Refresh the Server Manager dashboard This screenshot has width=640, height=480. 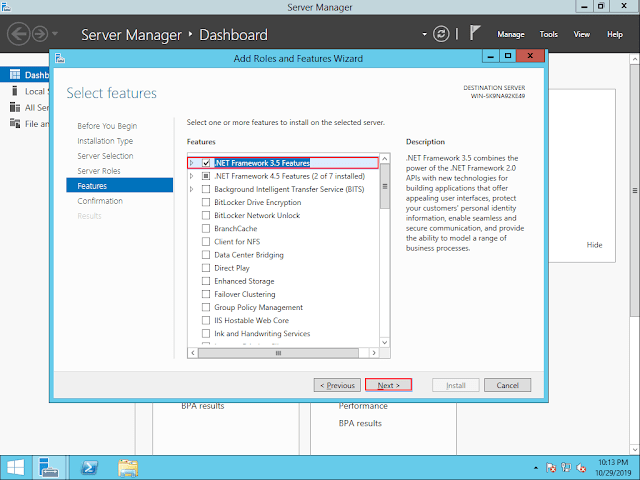pyautogui.click(x=441, y=34)
